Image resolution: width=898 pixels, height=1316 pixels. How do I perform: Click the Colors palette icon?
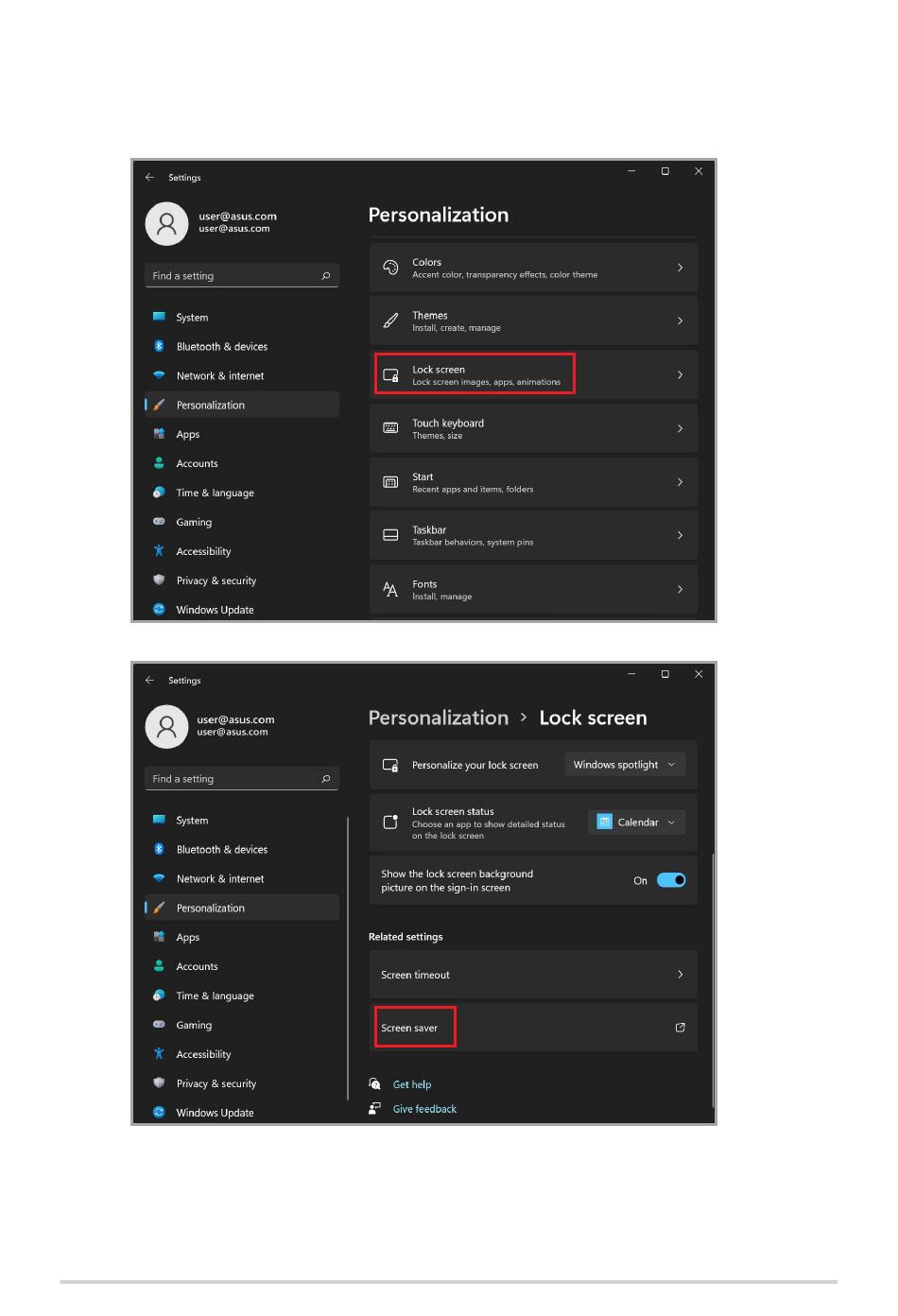[x=390, y=268]
